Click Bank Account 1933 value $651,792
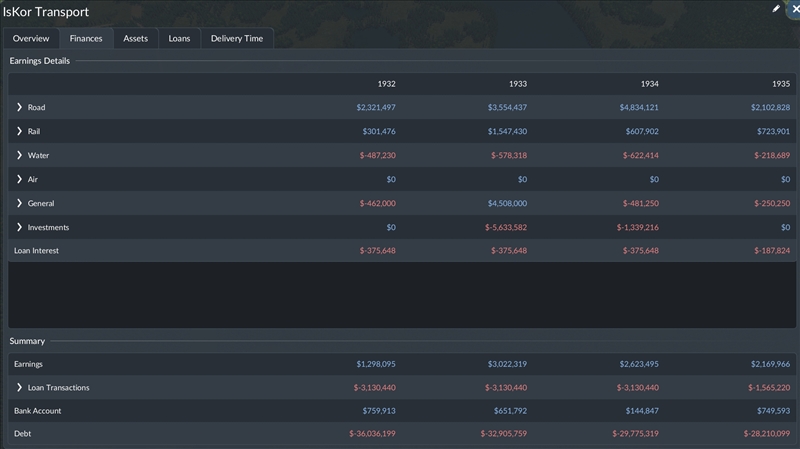800x449 pixels. (x=510, y=411)
